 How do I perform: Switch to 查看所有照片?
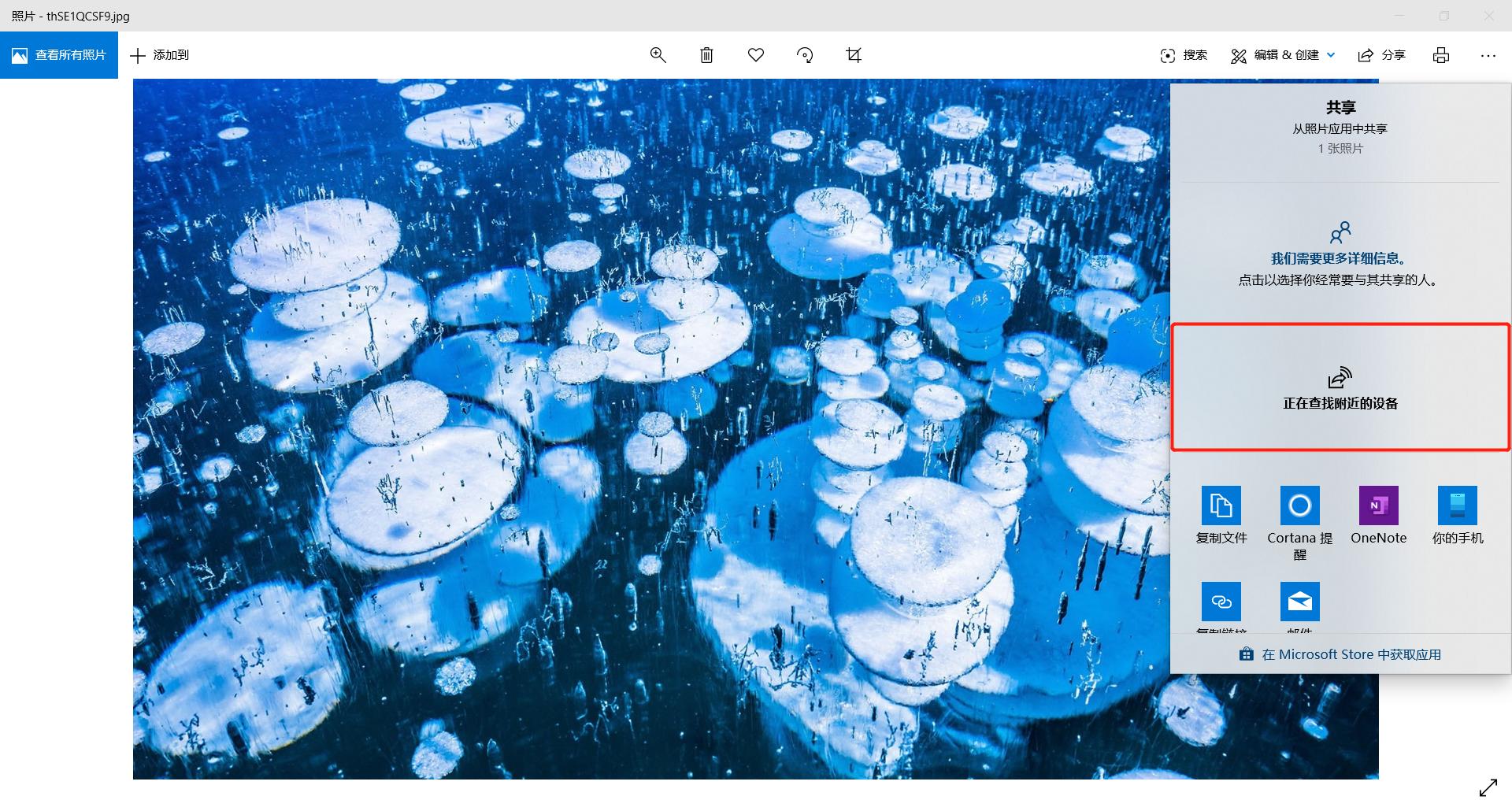tap(59, 55)
